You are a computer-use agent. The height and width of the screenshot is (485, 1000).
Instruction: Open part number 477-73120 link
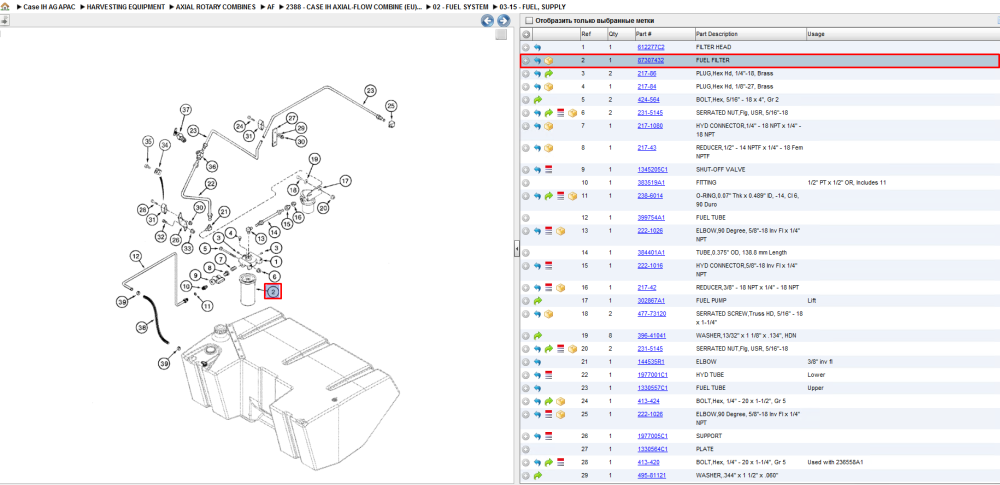click(x=651, y=314)
